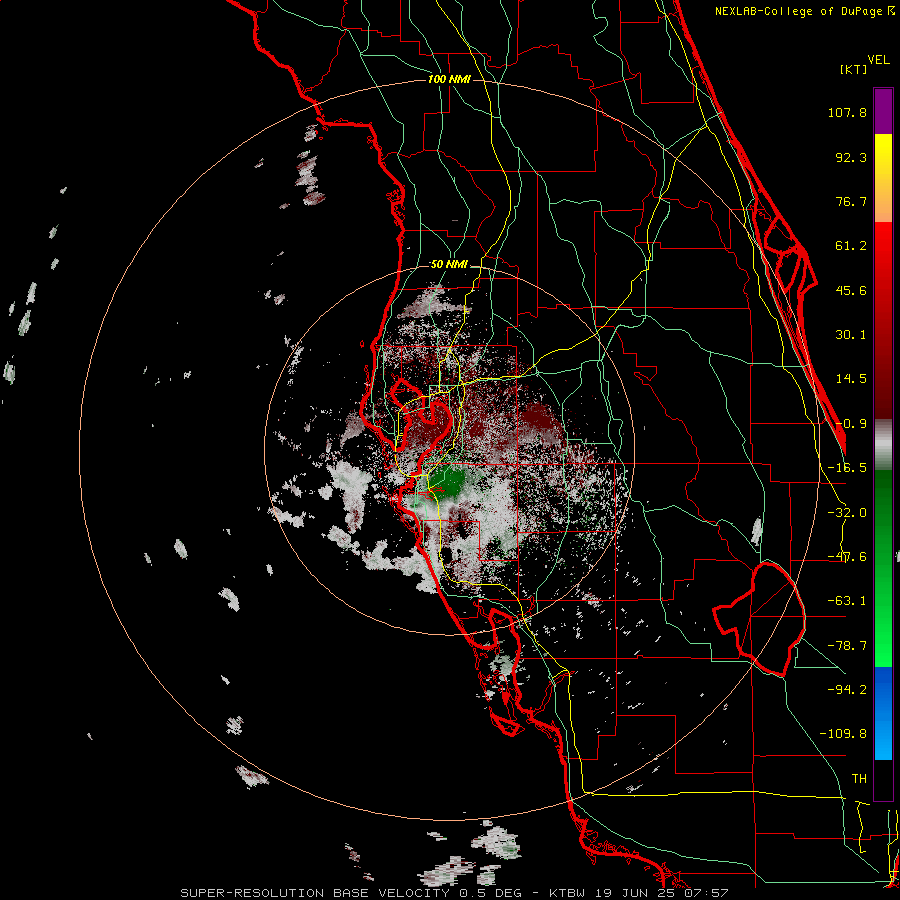Click the 45.6 velocity scale value
Screen dimensions: 900x900
pos(851,290)
